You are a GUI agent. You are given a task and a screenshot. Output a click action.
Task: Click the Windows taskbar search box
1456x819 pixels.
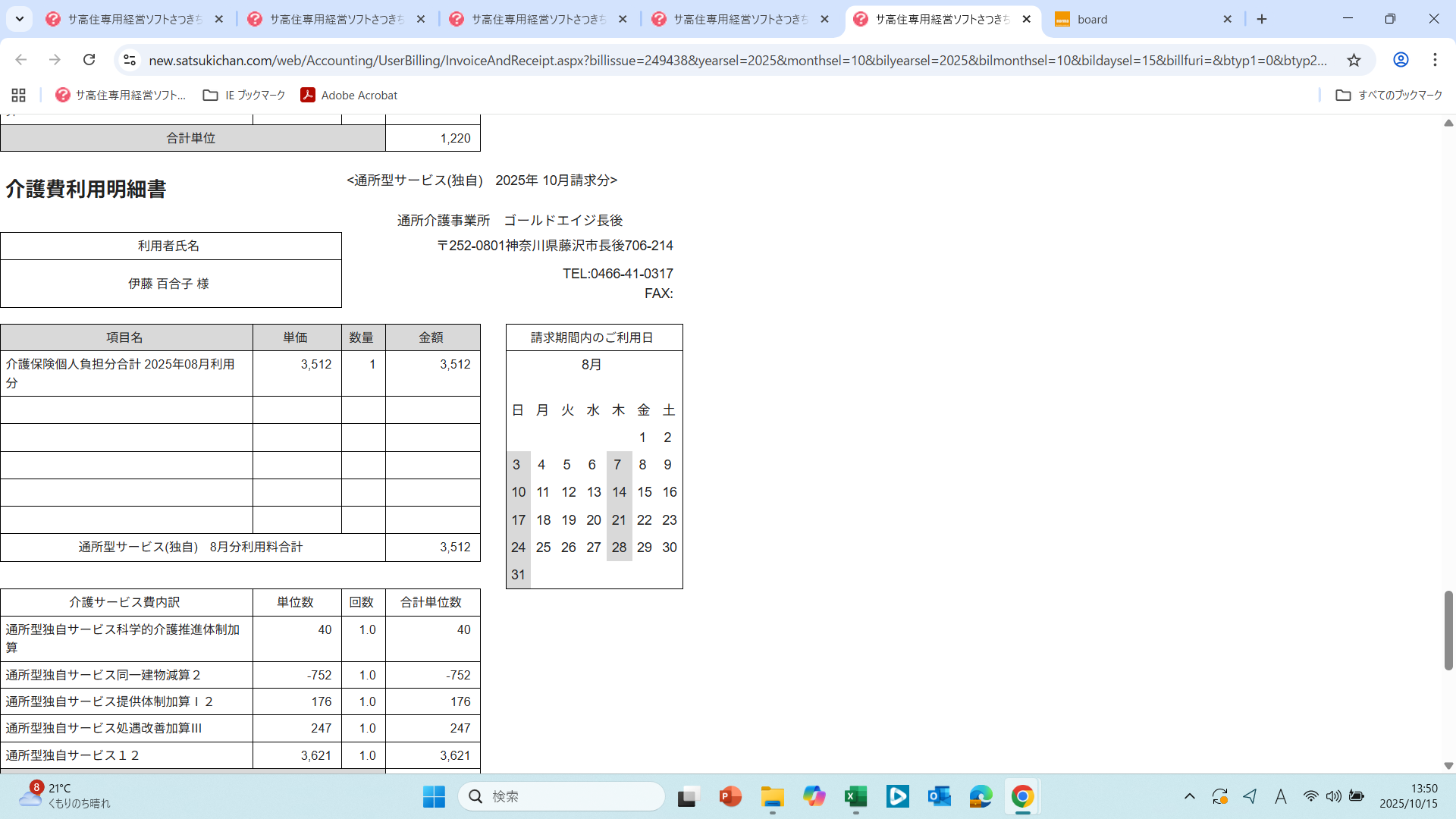562,796
